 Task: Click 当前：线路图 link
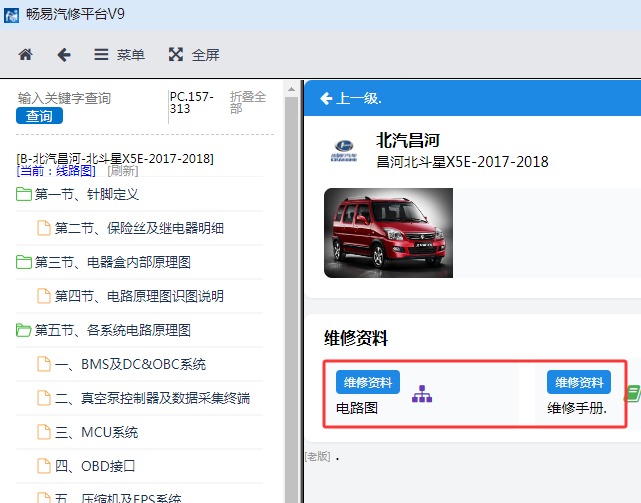pos(56,171)
